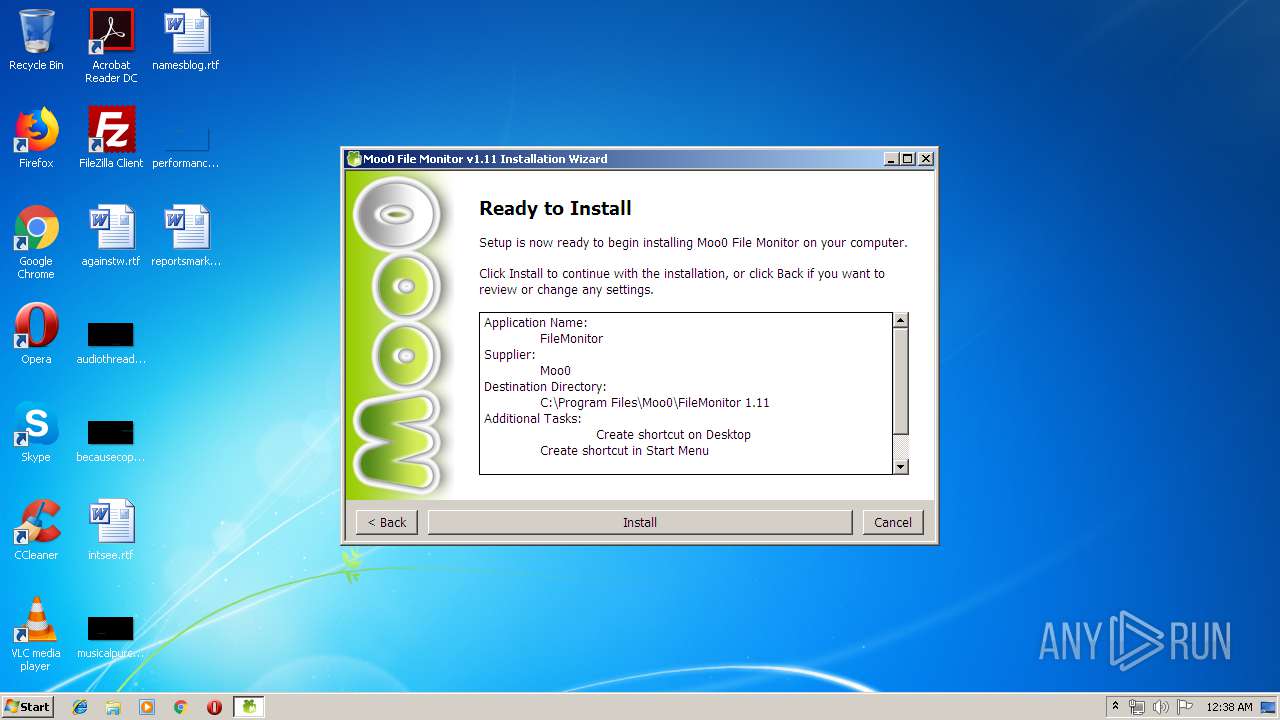Image resolution: width=1280 pixels, height=720 pixels.
Task: Open Windows Explorer folder in taskbar
Action: tap(113, 707)
